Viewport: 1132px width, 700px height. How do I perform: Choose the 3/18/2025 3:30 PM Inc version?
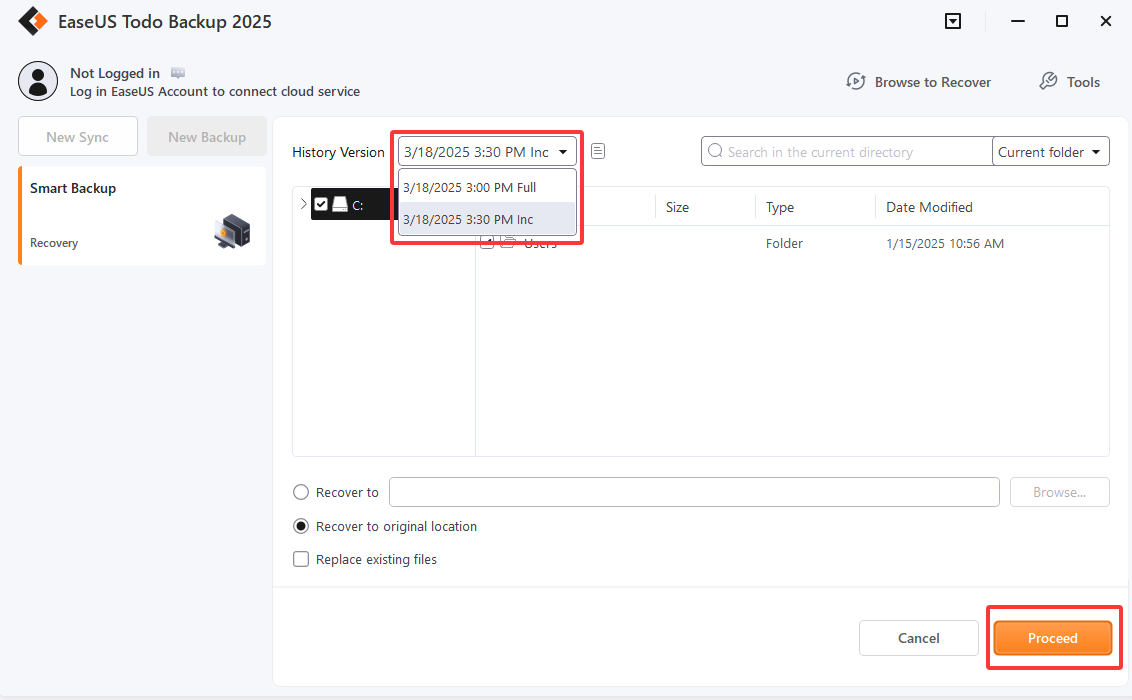click(487, 219)
